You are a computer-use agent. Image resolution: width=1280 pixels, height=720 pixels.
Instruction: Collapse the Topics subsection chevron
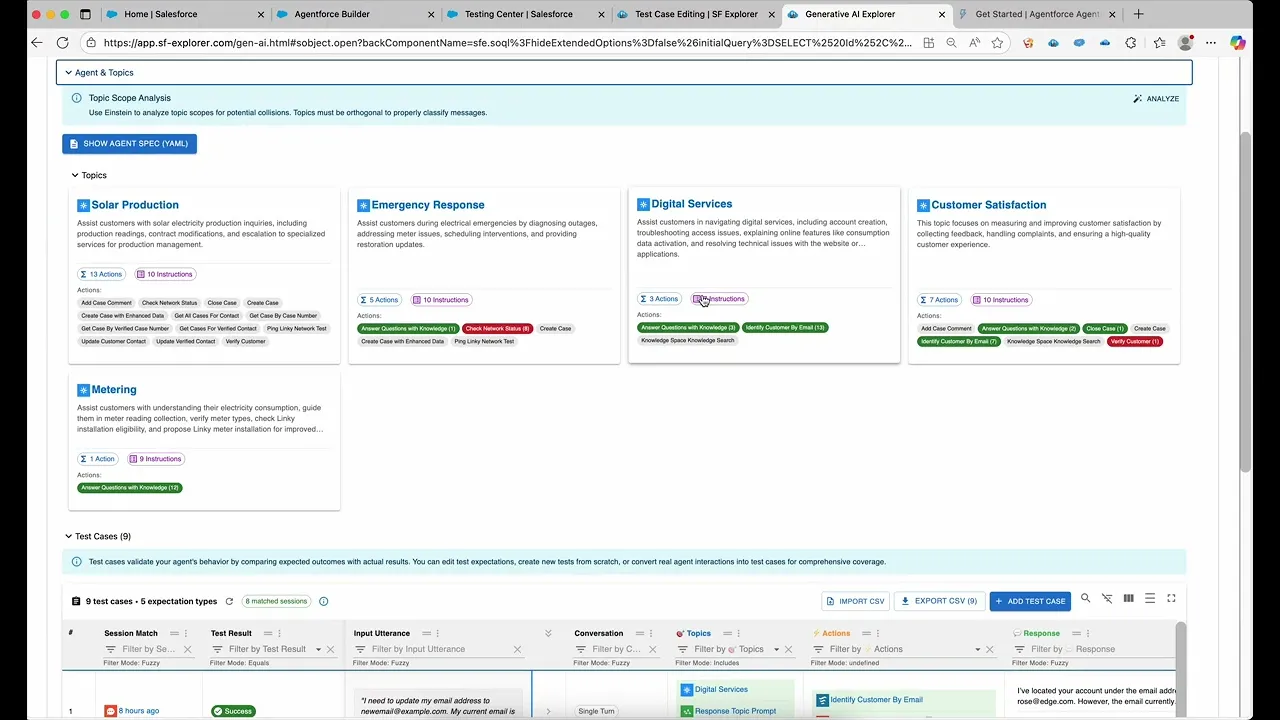click(74, 175)
